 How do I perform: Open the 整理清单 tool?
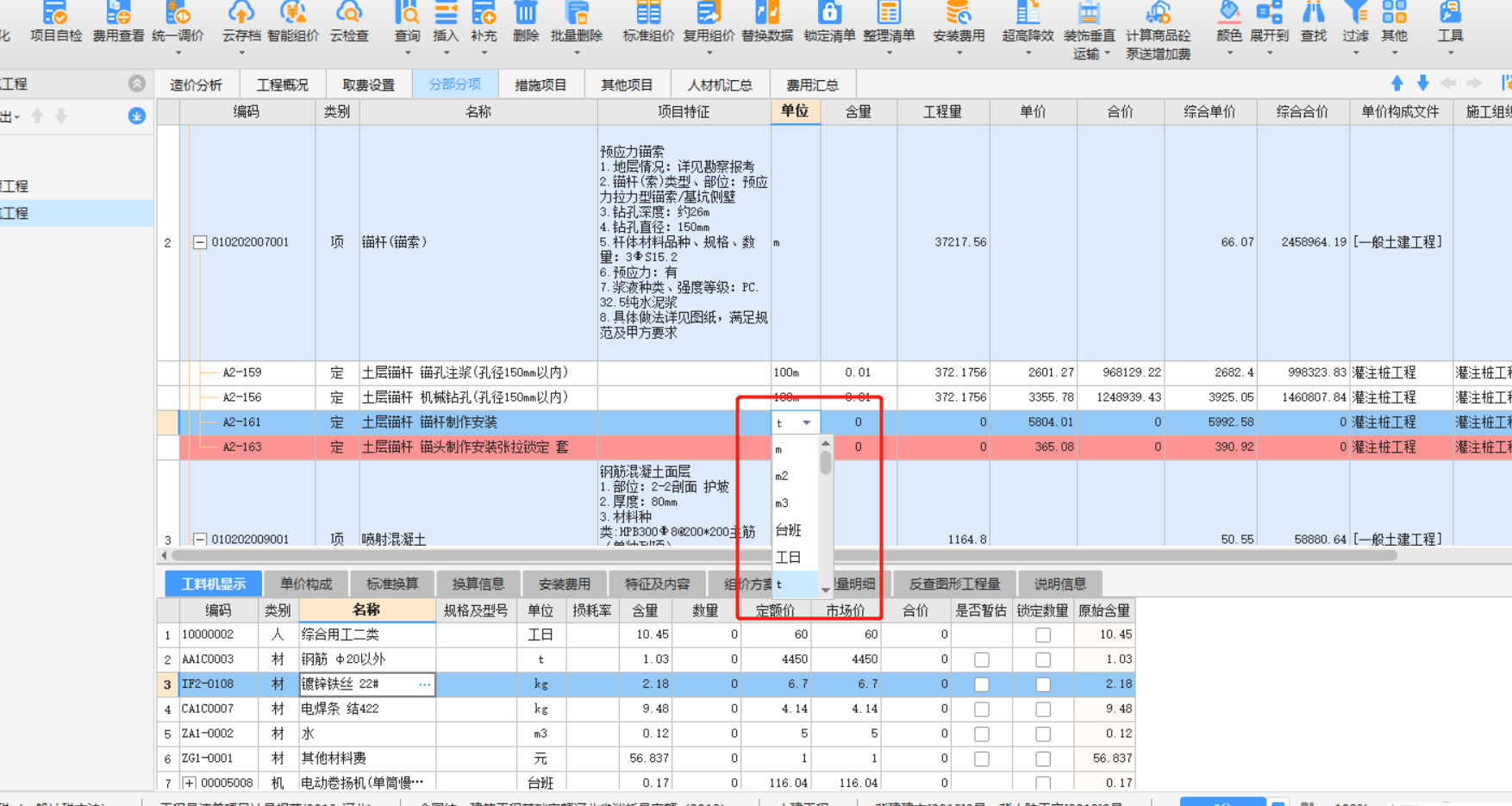pyautogui.click(x=889, y=13)
